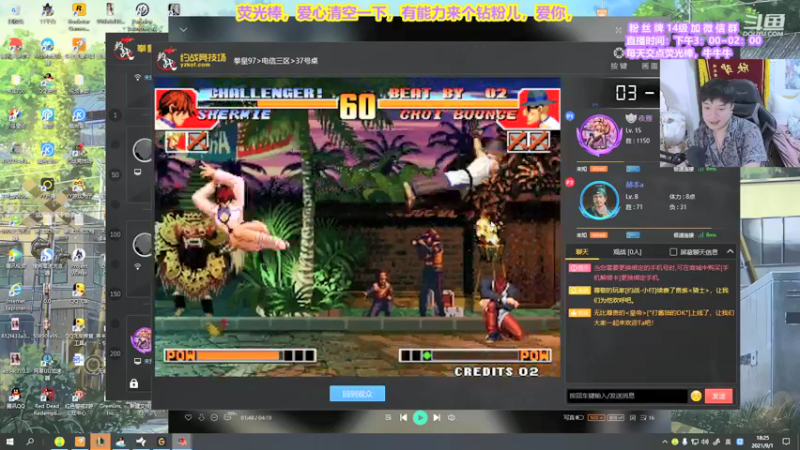Open the 腾讯QQ penguin desktop icon
The width and height of the screenshot is (800, 450).
(x=15, y=398)
